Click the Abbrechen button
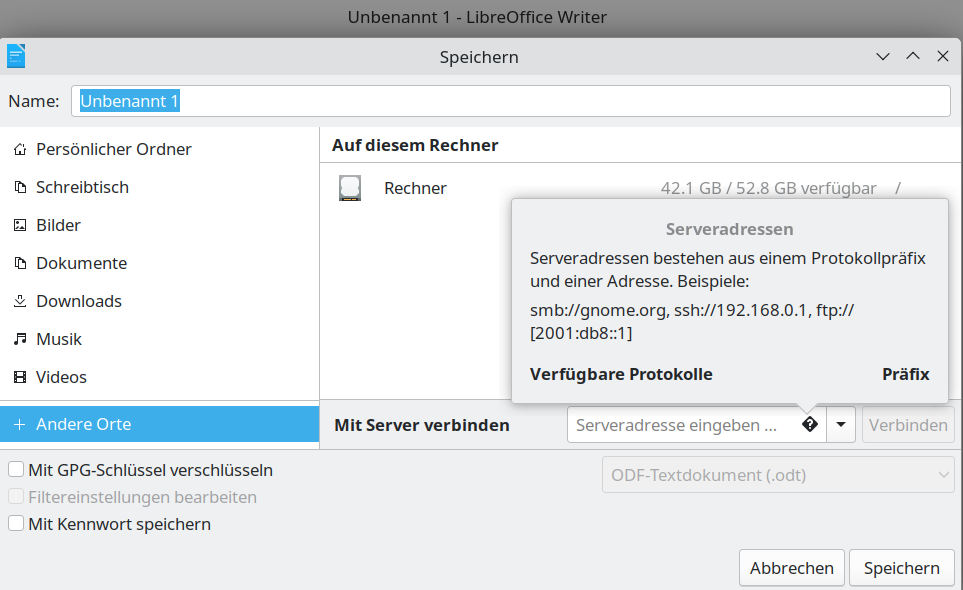Viewport: 963px width, 590px height. [792, 568]
